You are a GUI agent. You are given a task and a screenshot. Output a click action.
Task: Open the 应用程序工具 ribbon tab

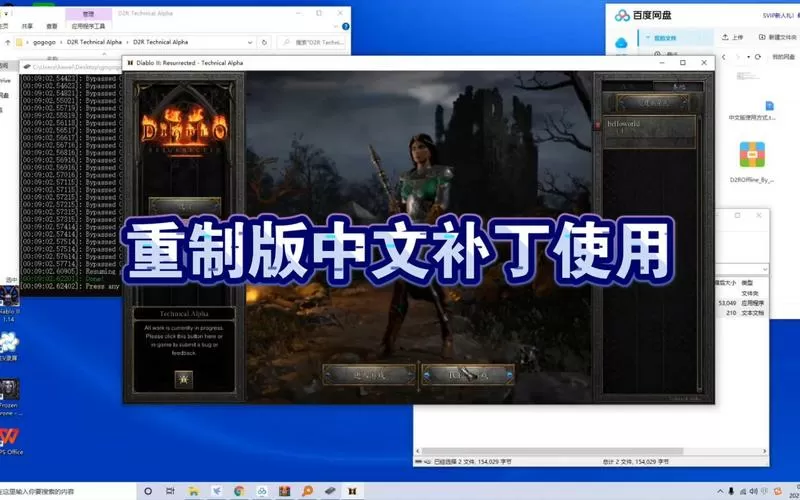click(x=89, y=26)
